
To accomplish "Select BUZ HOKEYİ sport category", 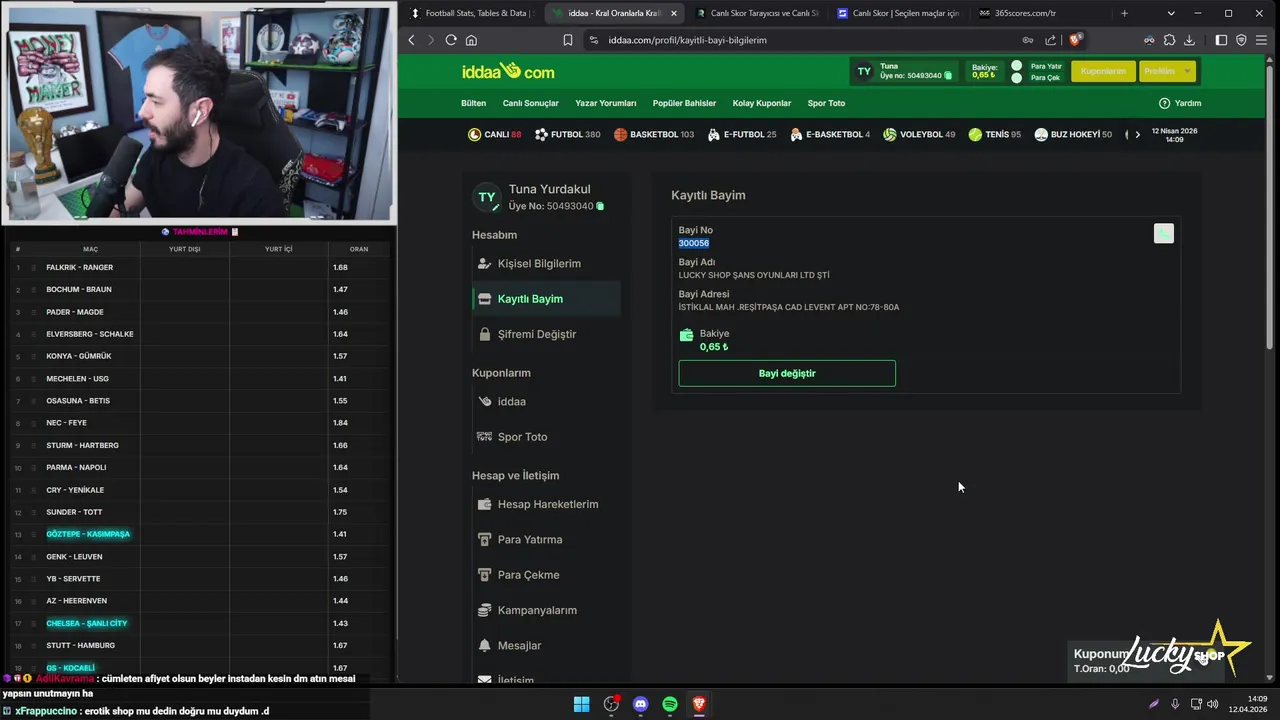I will tap(1073, 134).
